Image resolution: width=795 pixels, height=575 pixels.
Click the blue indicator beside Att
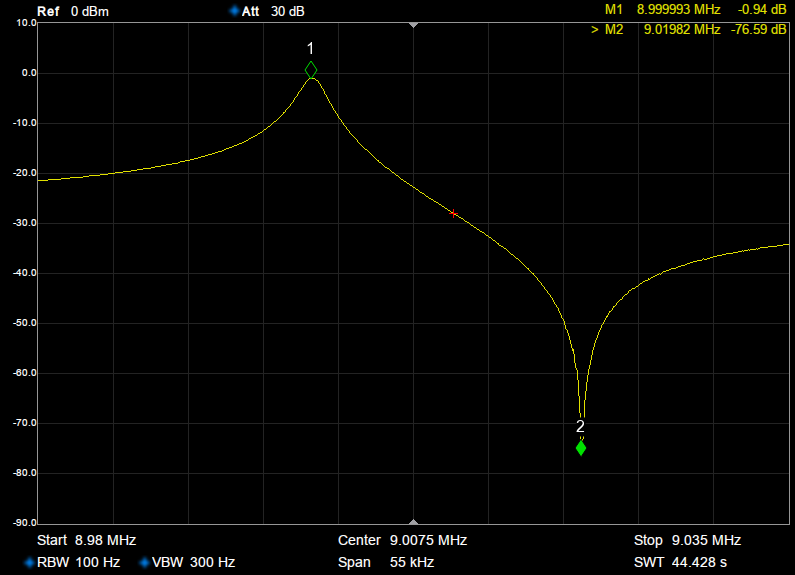(234, 11)
